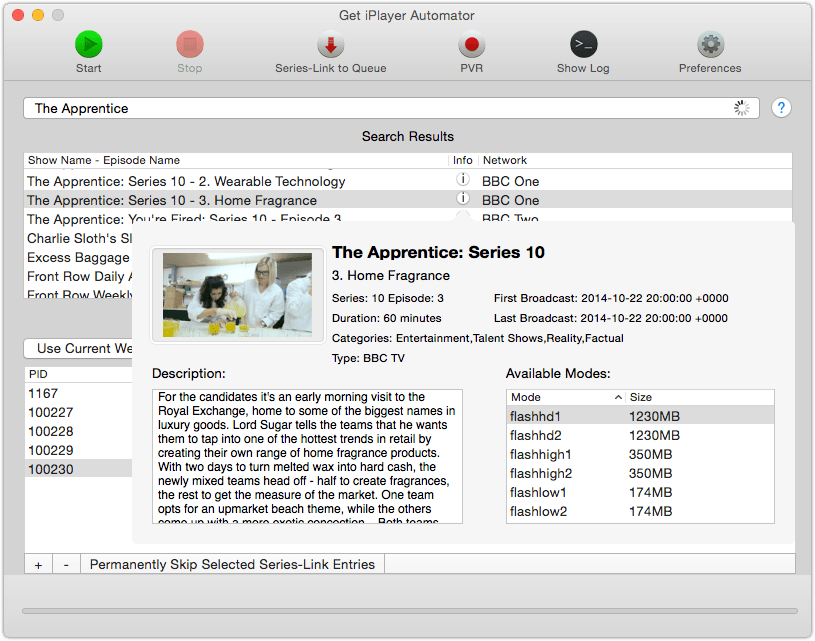Click BBC One network cell for Wearable Technology
This screenshot has width=815, height=641.
tap(510, 181)
